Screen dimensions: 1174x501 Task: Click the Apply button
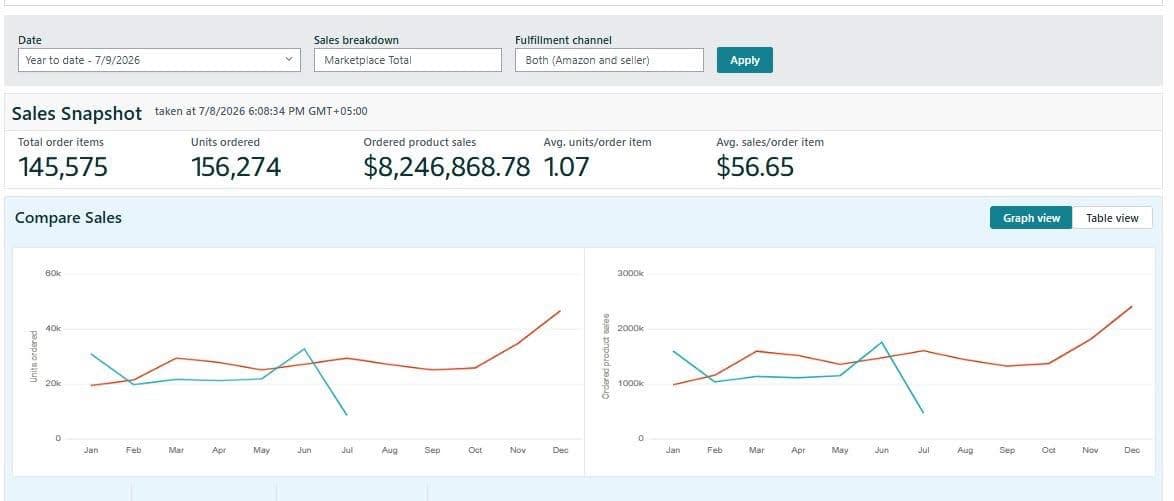[744, 60]
